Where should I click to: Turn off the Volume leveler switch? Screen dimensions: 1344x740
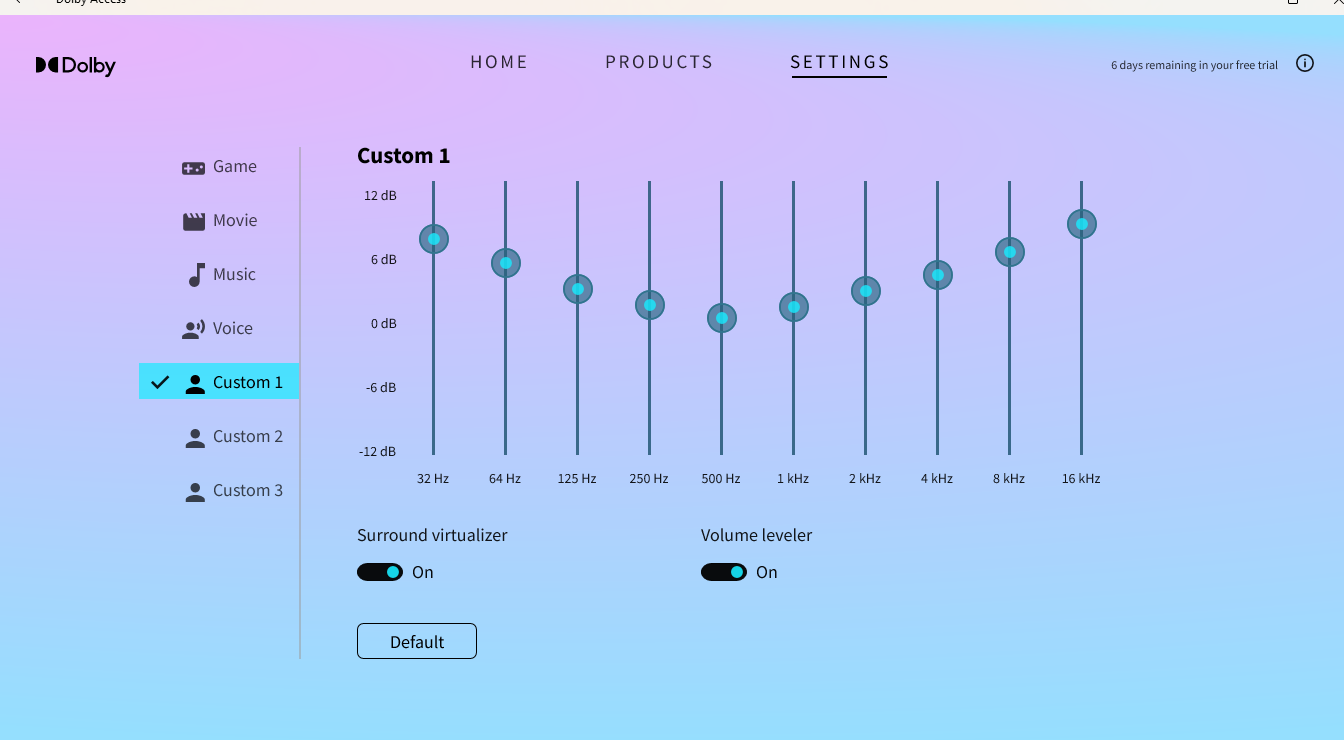tap(724, 572)
